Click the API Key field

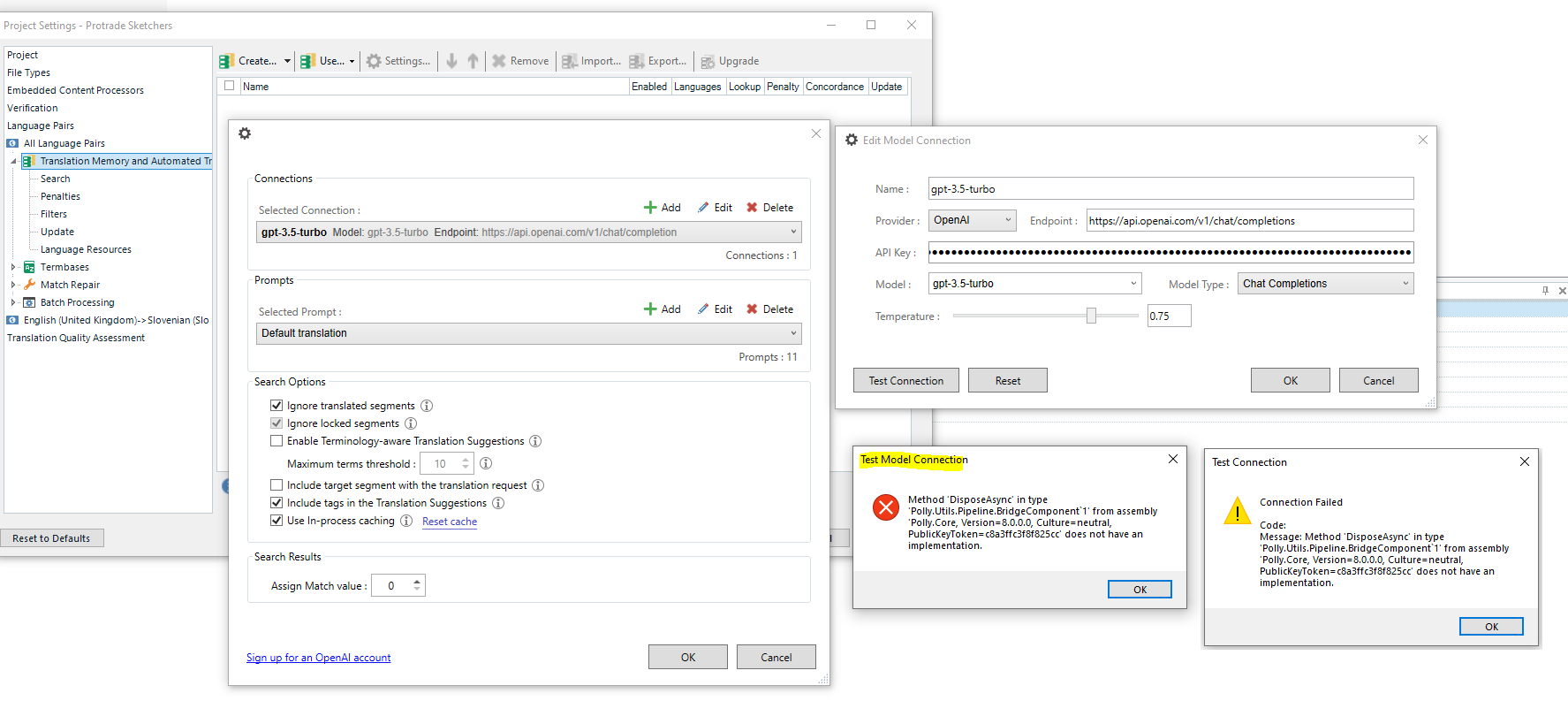[1170, 252]
